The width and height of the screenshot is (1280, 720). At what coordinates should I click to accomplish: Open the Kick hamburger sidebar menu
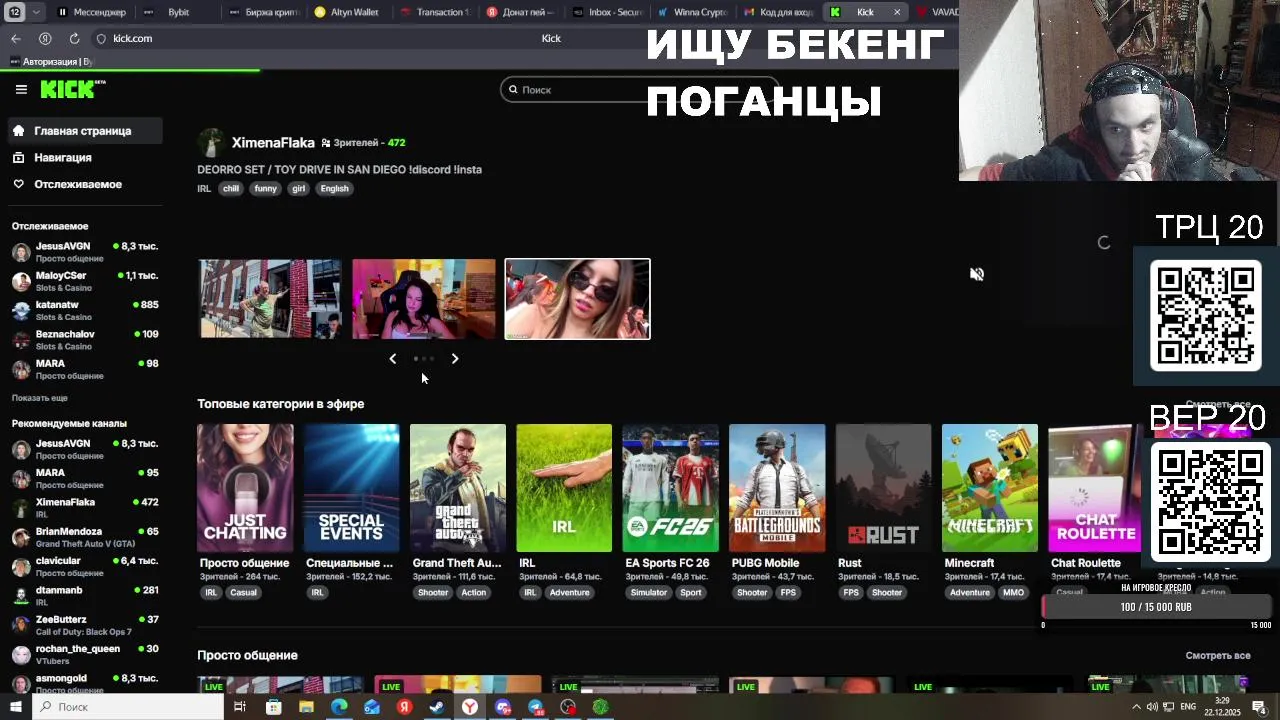(21, 89)
